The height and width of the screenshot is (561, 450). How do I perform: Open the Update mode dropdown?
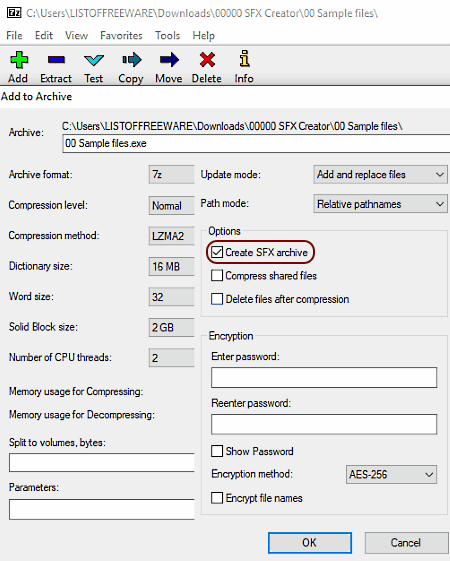tap(381, 174)
